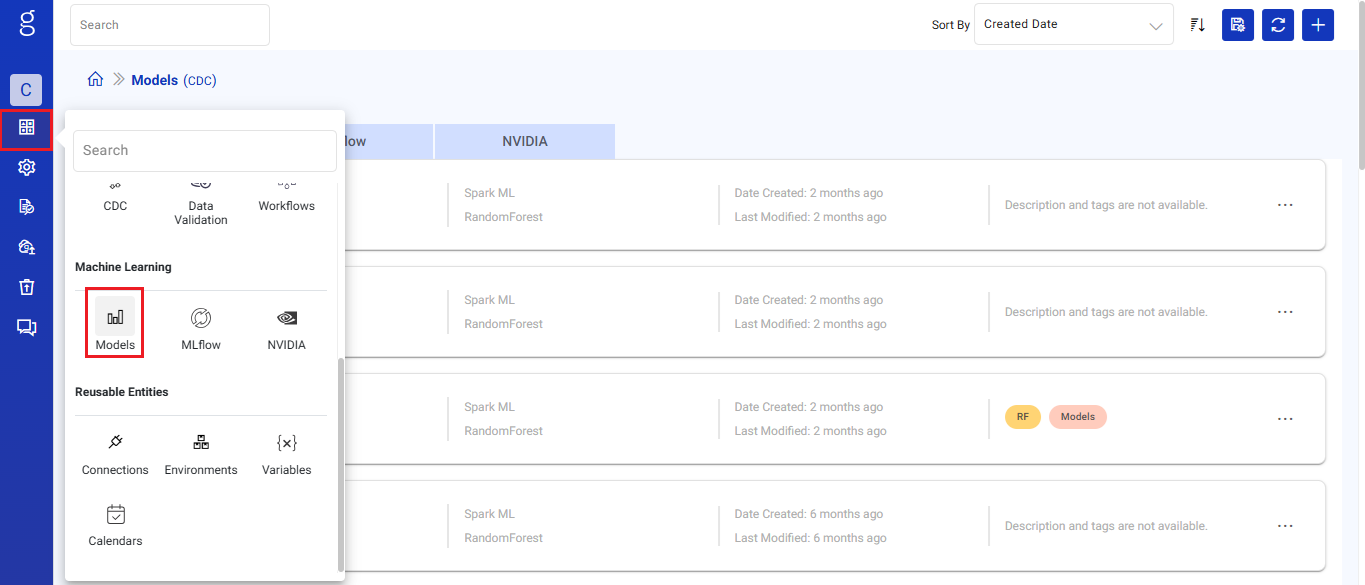Switch to the NVIDIA tab
The width and height of the screenshot is (1365, 585).
[x=524, y=141]
